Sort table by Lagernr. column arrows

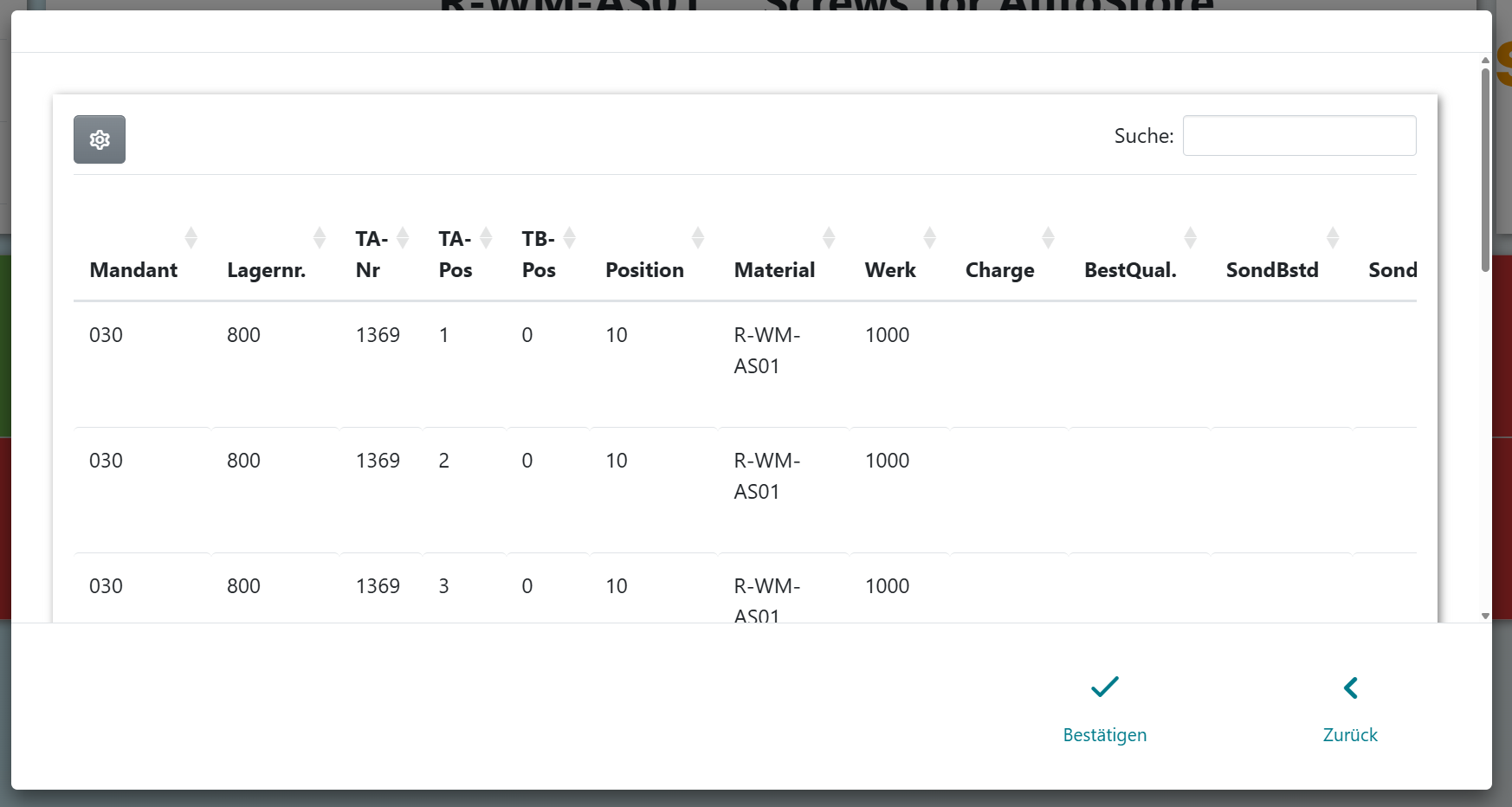[x=319, y=238]
